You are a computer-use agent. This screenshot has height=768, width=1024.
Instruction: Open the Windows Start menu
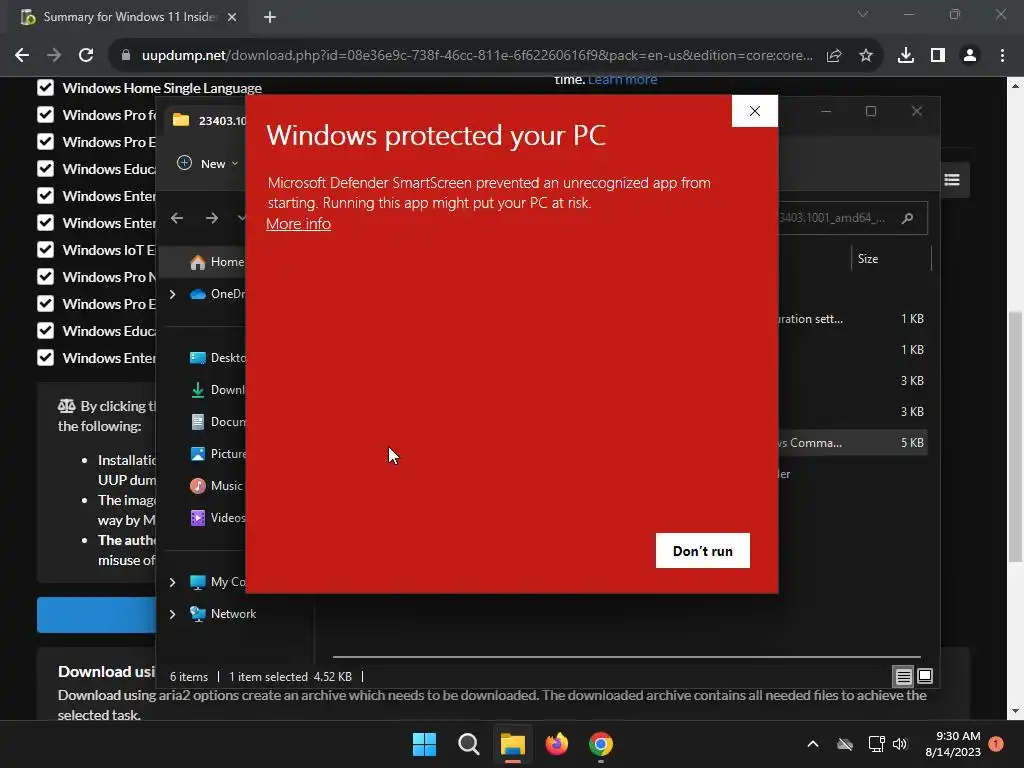424,744
